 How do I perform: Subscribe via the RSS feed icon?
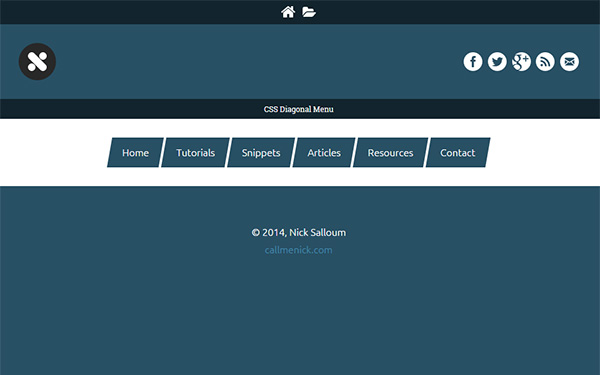click(545, 62)
